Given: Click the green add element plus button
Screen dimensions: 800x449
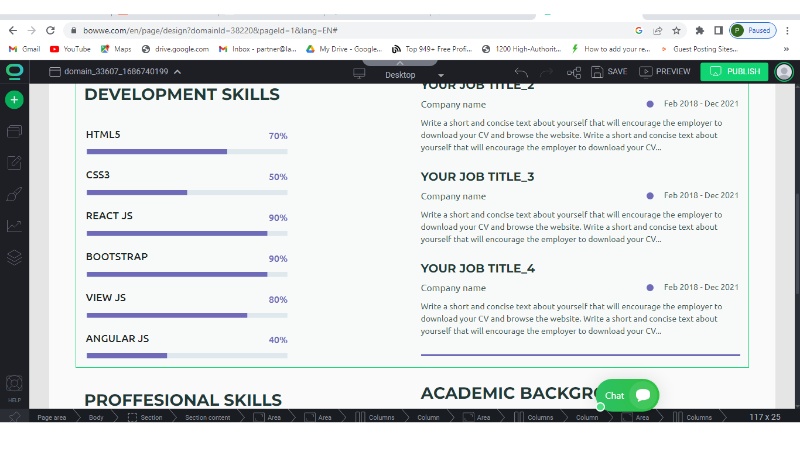Looking at the screenshot, I should click(14, 100).
